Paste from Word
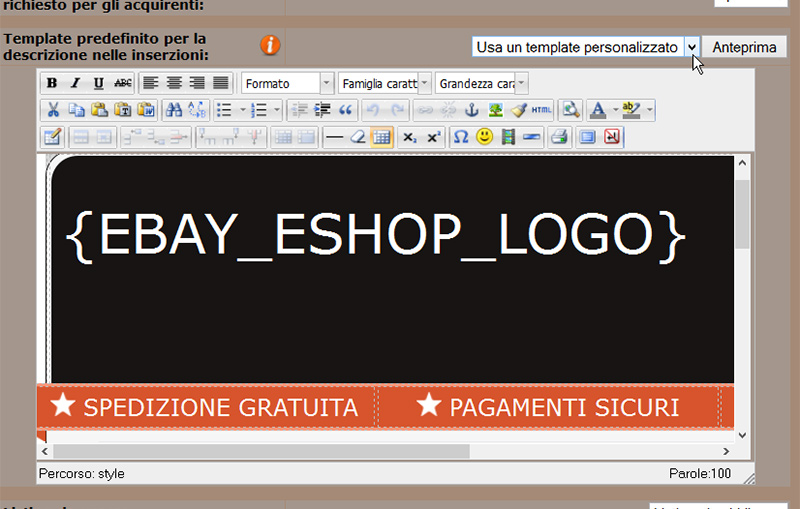The width and height of the screenshot is (800, 509). click(146, 110)
